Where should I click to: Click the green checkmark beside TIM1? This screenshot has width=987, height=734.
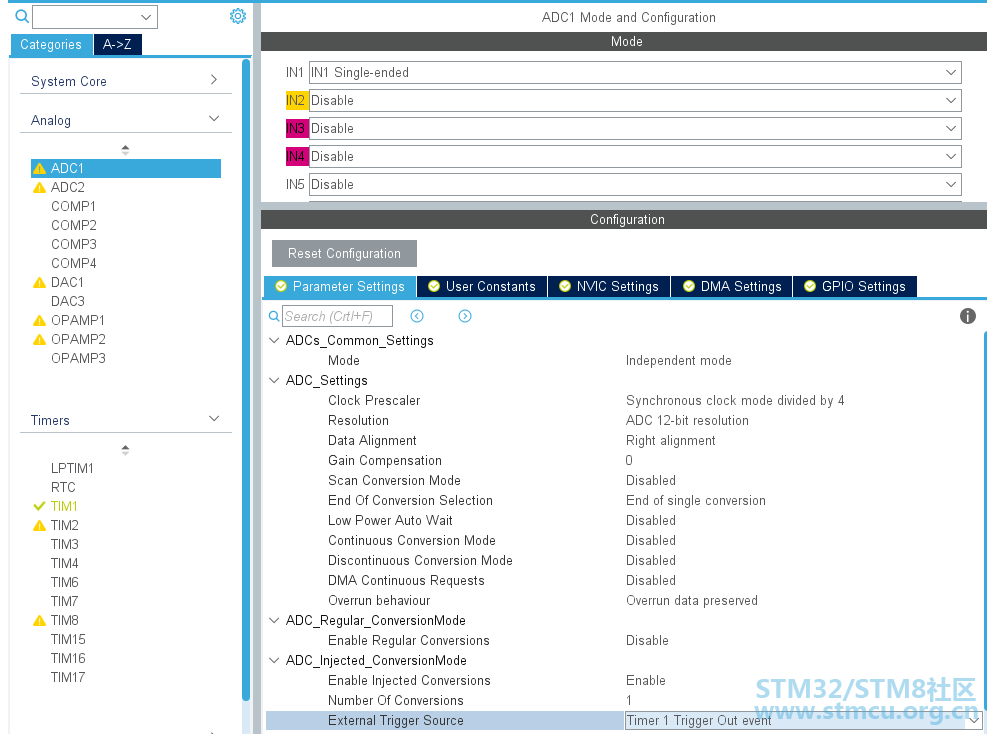click(x=40, y=506)
